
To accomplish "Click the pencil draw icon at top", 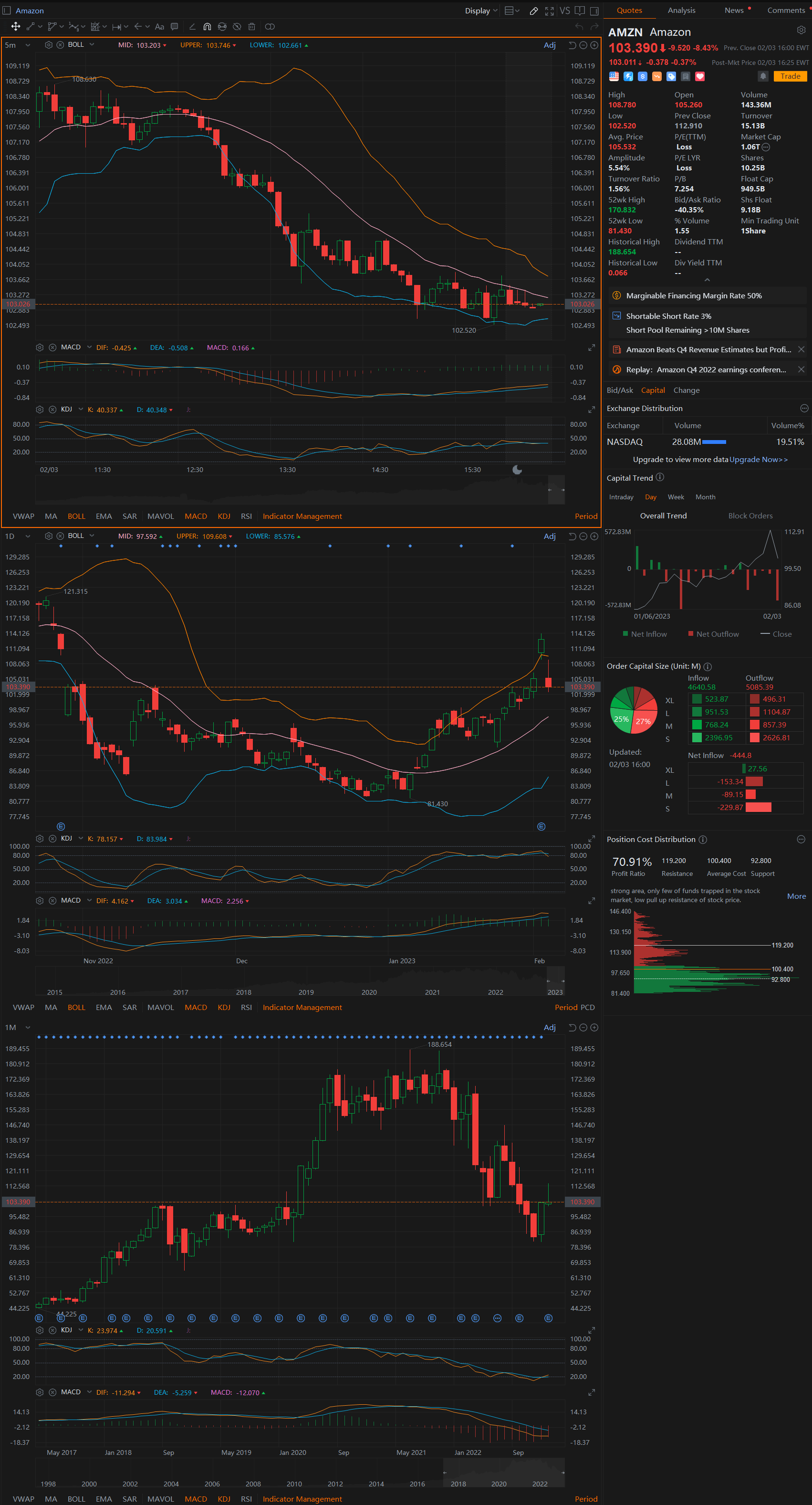I will click(x=533, y=11).
